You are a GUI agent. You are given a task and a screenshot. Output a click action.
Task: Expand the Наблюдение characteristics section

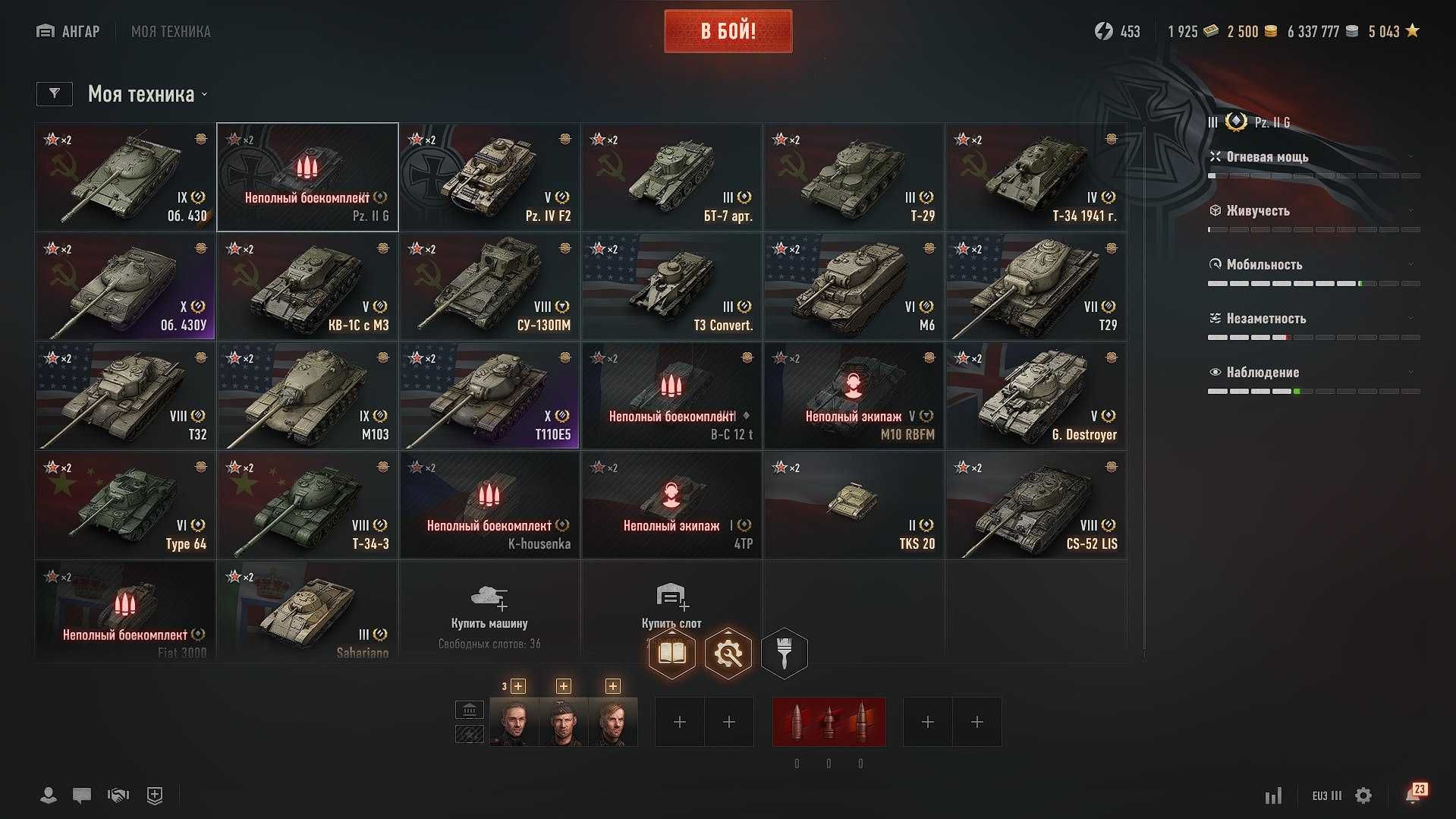(x=1314, y=373)
